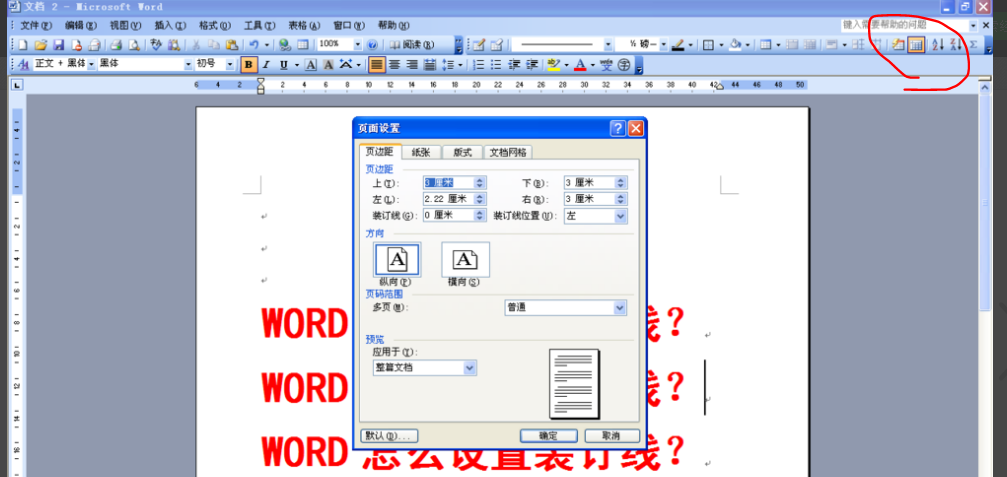Click the Decrease Indent icon

pos(514,65)
